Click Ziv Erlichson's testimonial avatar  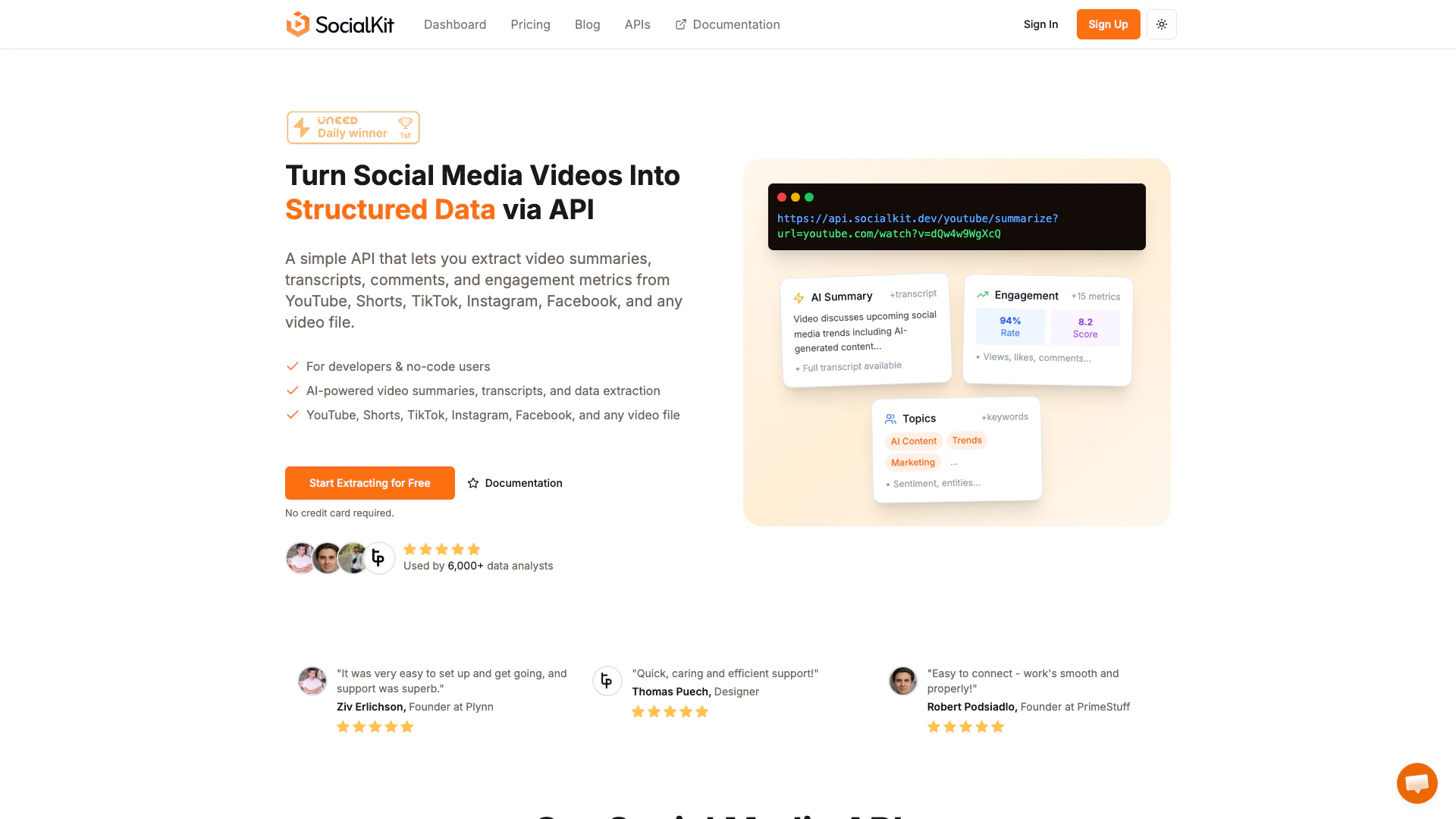tap(312, 681)
